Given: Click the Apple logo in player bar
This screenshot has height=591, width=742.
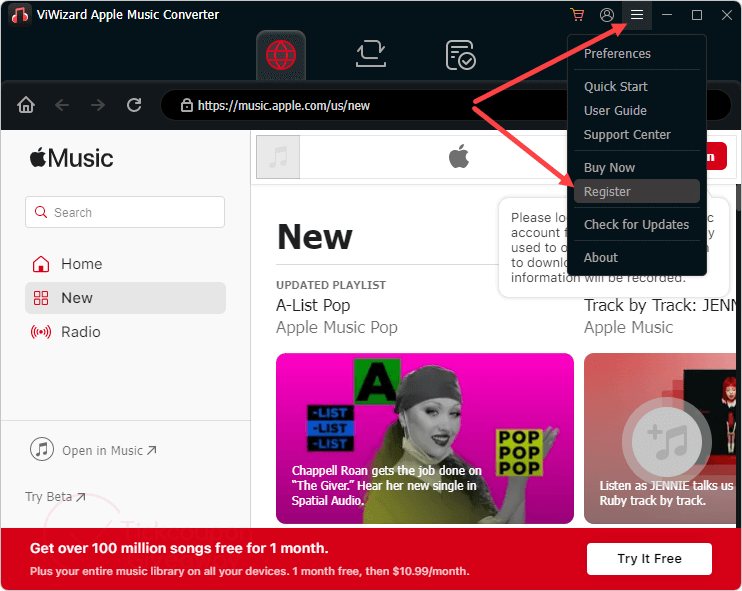Looking at the screenshot, I should tap(459, 156).
